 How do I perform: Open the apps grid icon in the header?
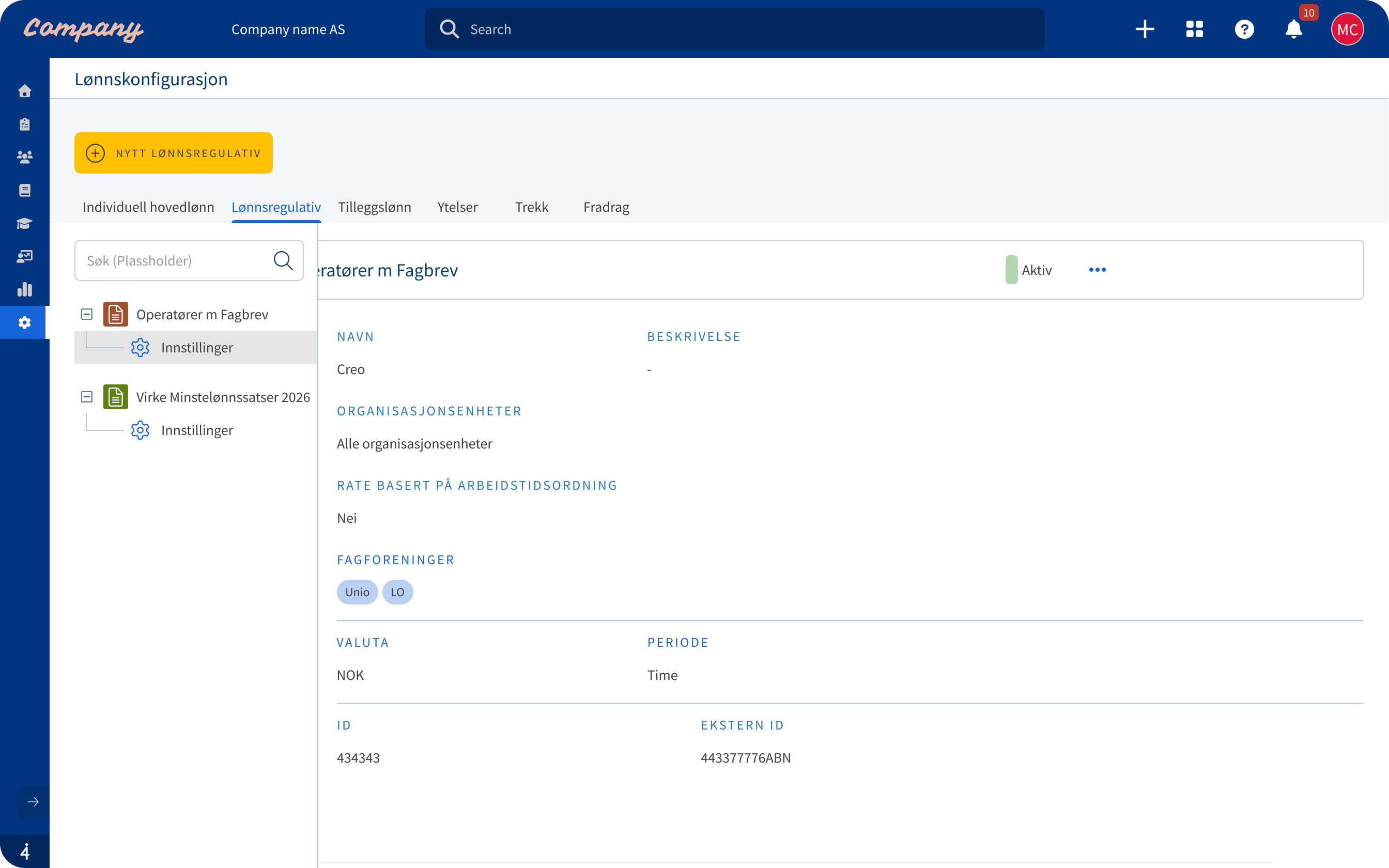(1194, 29)
